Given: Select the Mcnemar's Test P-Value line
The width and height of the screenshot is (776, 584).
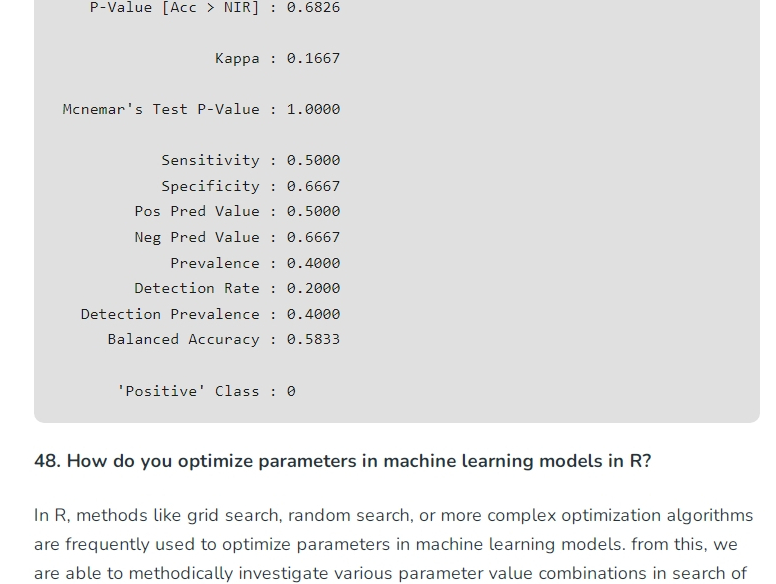Looking at the screenshot, I should click(x=201, y=109).
